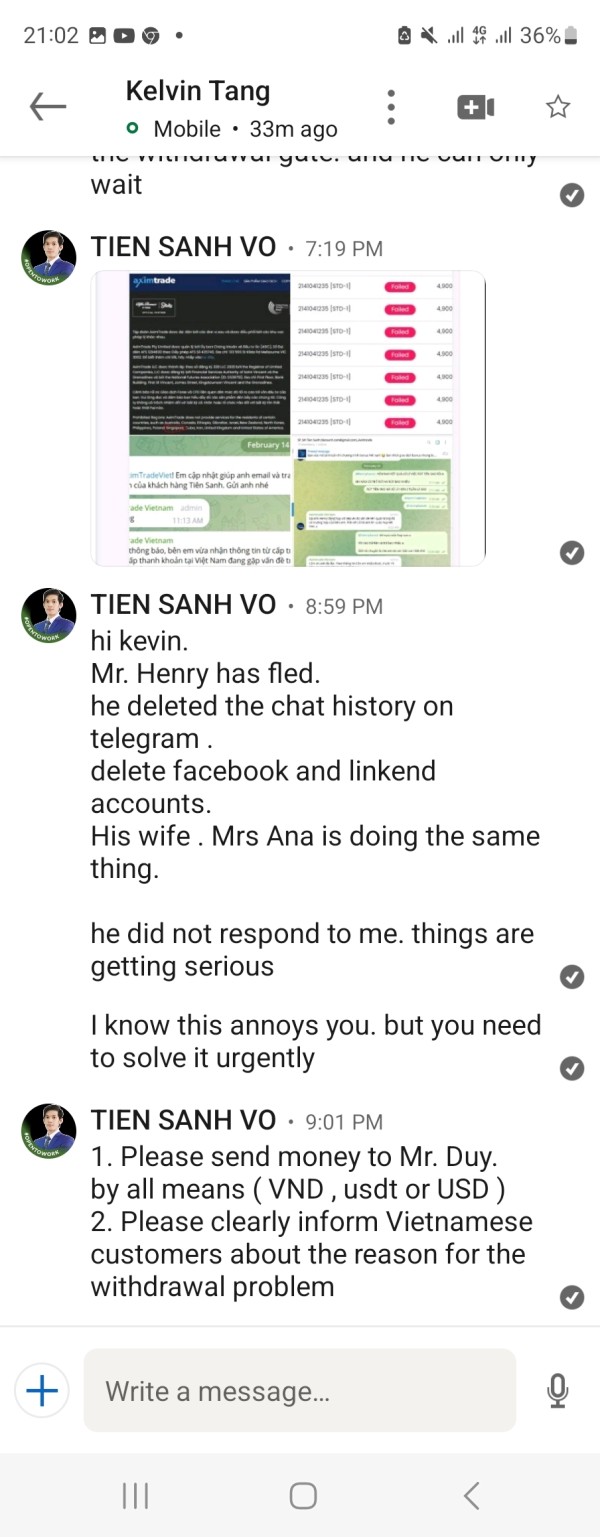Viewport: 600px width, 1537px height.
Task: Tap the back arrow in header
Action: pyautogui.click(x=48, y=107)
